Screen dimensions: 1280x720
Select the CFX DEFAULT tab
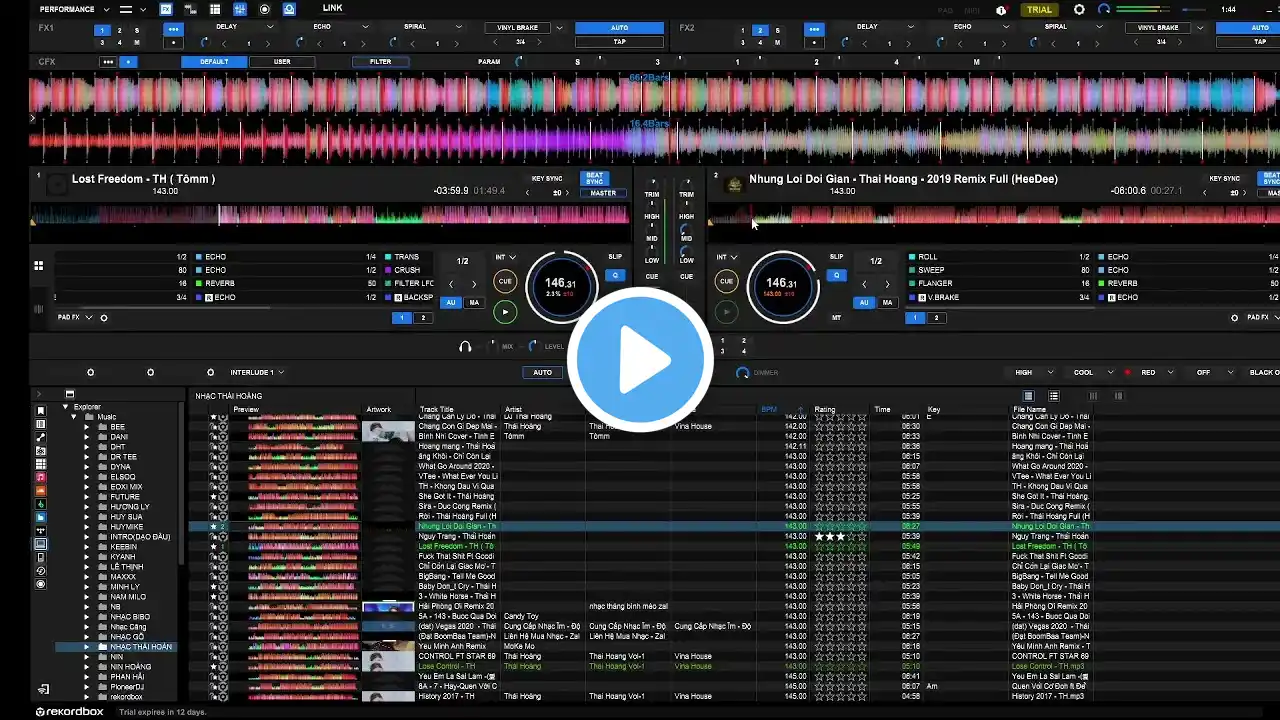coord(214,62)
